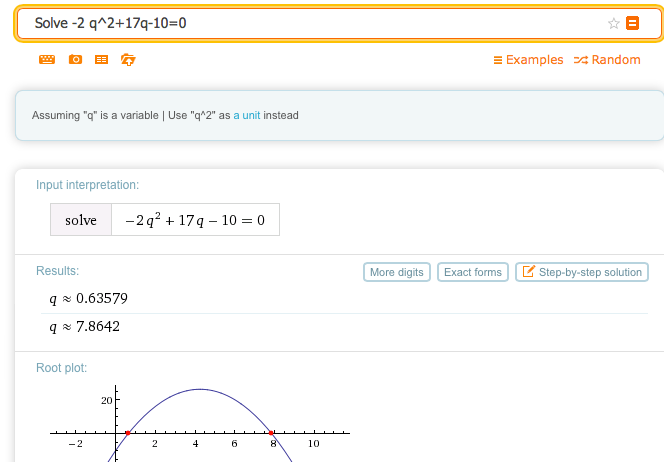Click the camera image input icon
664x462 pixels.
tap(75, 60)
